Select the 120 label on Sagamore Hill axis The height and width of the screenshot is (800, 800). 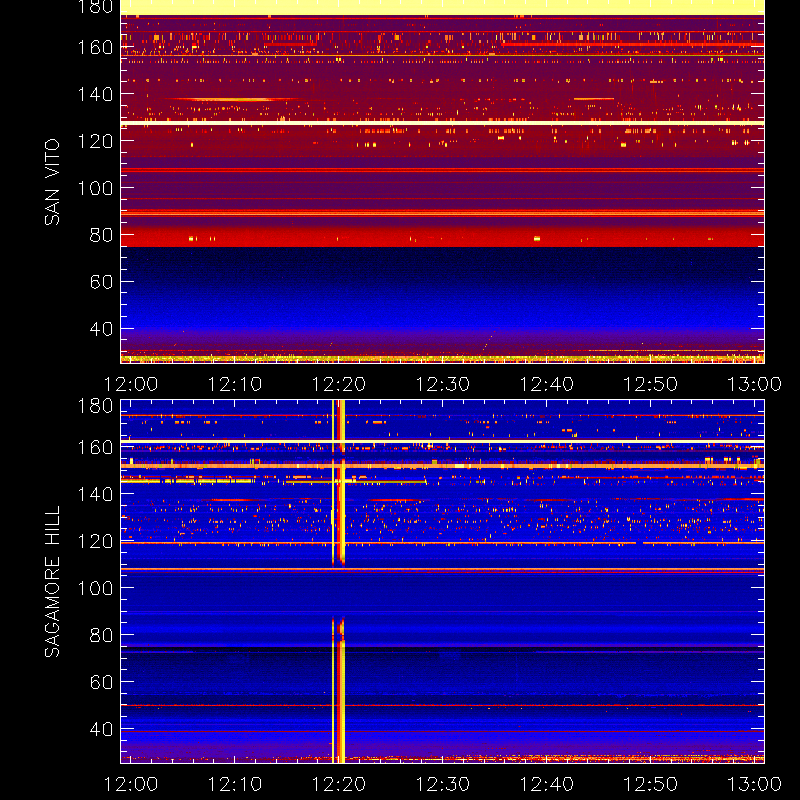[x=95, y=541]
